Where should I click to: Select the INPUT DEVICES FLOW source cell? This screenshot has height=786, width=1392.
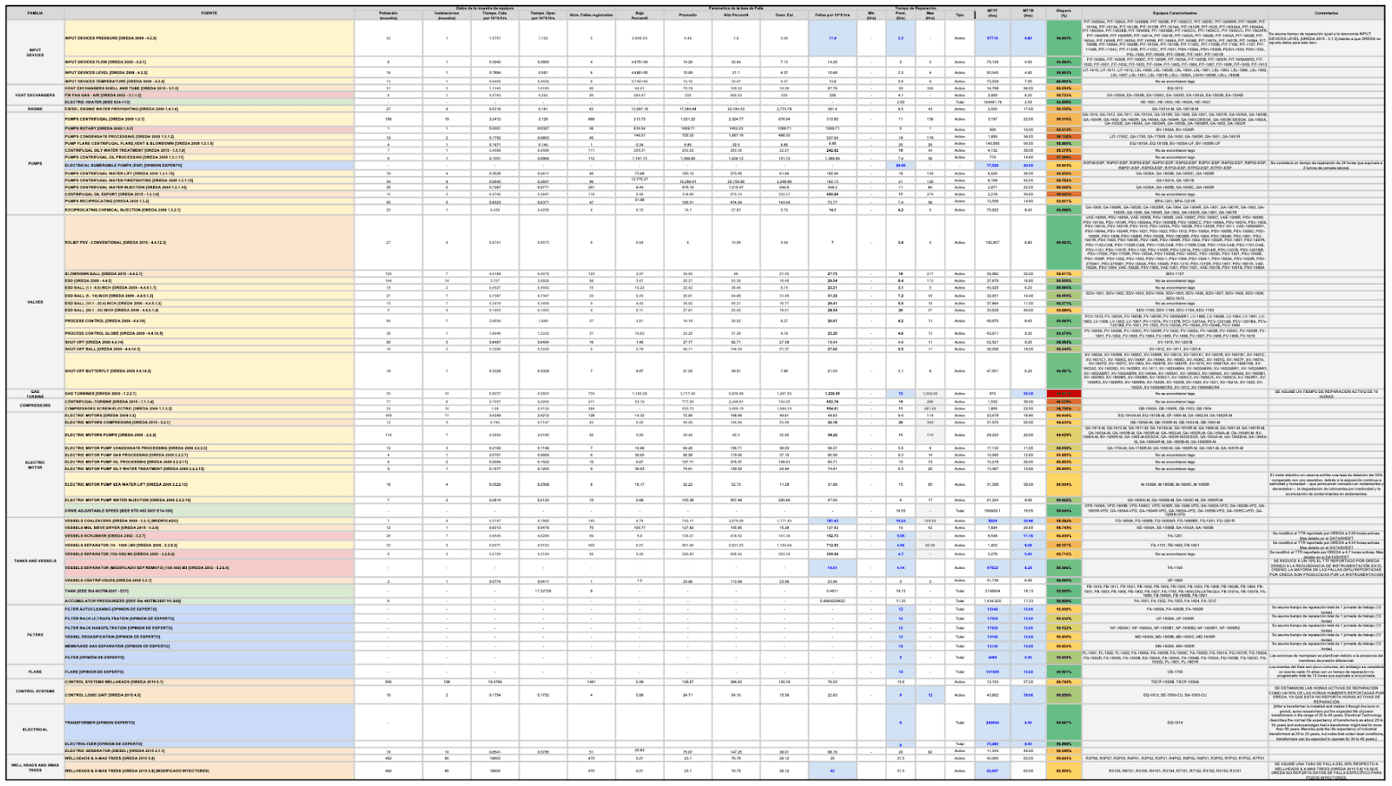pyautogui.click(x=209, y=62)
